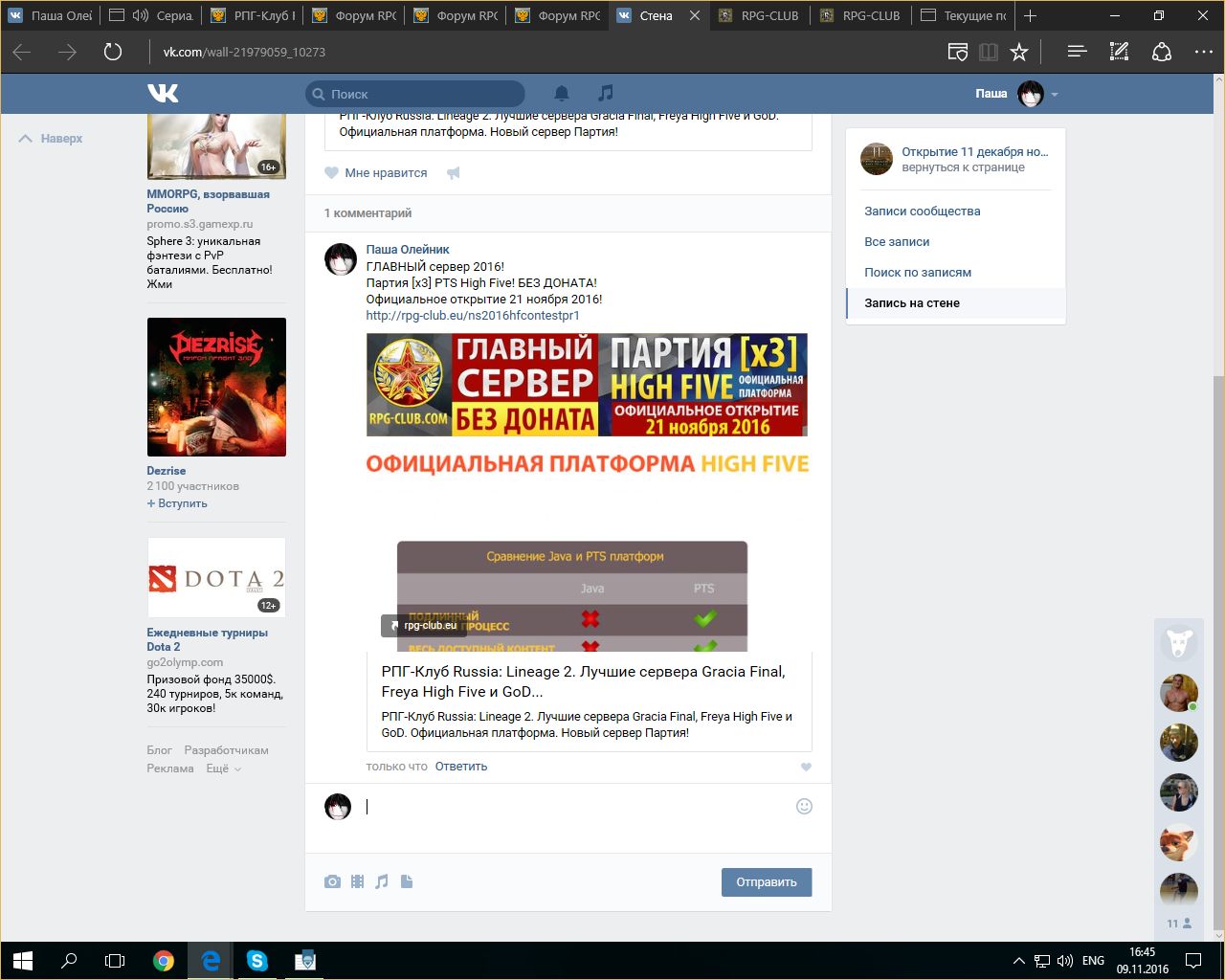Add page to Edge favorites star
The height and width of the screenshot is (980, 1225).
coord(1019,52)
